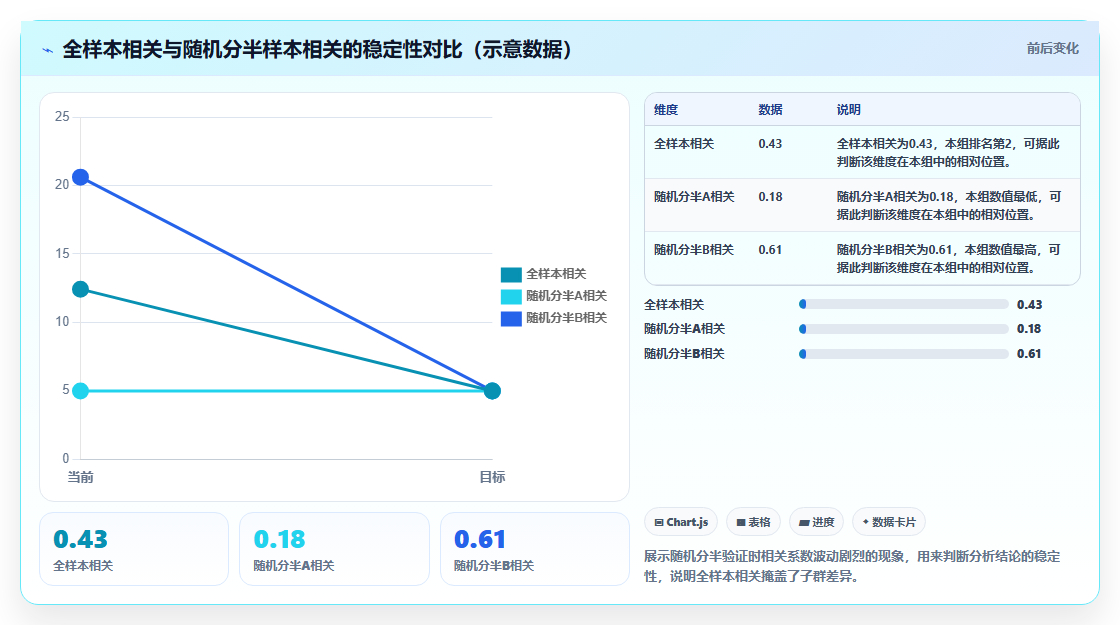Toggle the 全样本相关 legend color box
This screenshot has height=625, width=1120.
(511, 274)
